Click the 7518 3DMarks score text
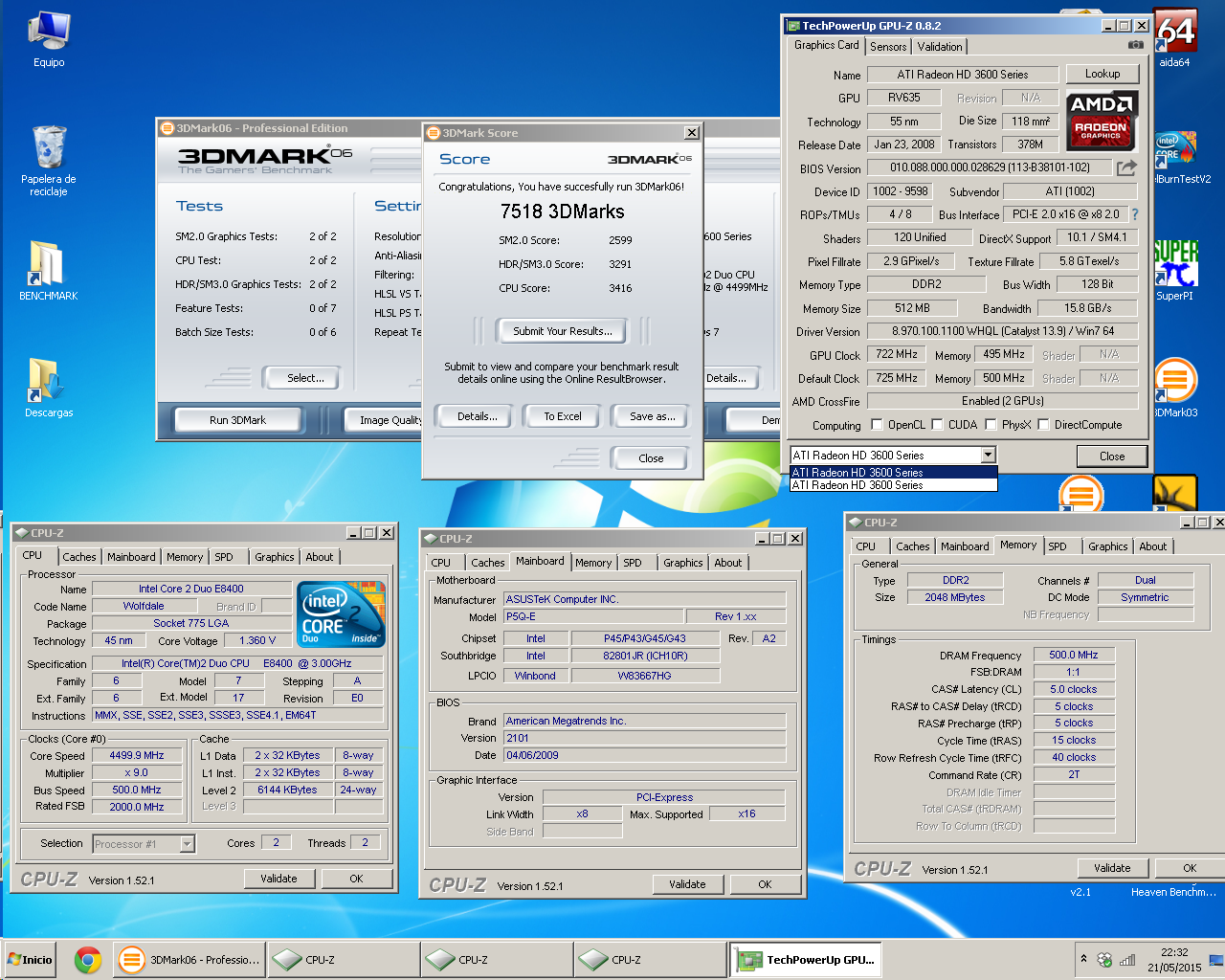The image size is (1225, 980). 562,212
